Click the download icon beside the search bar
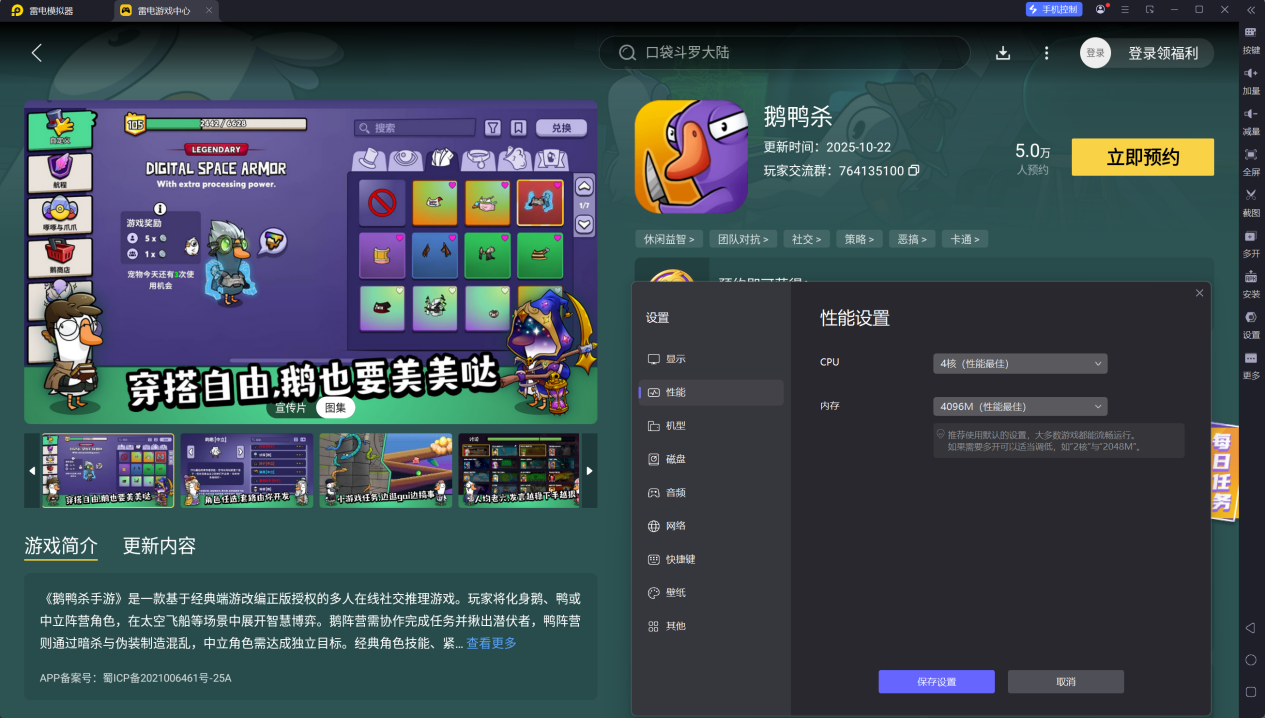This screenshot has width=1265, height=718. click(x=1003, y=52)
